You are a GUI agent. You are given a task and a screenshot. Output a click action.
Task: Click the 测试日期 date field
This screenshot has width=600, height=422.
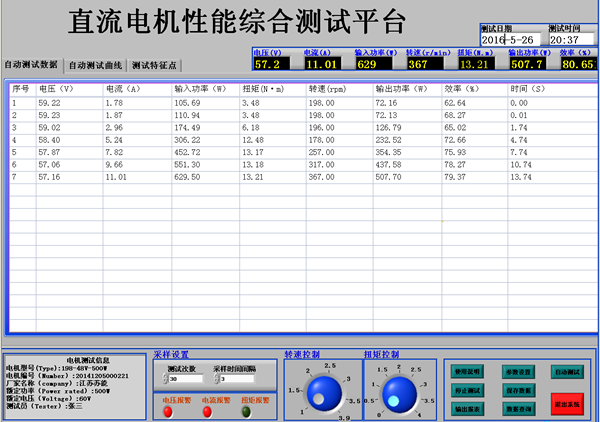tap(511, 40)
